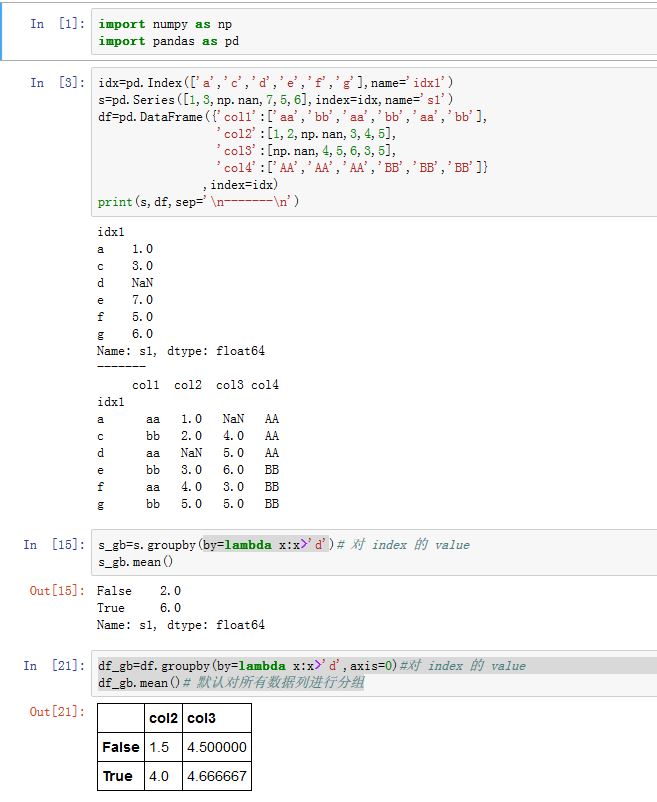This screenshot has width=657, height=802.
Task: Click the df_gb=df.groupby code line
Action: coord(310,666)
